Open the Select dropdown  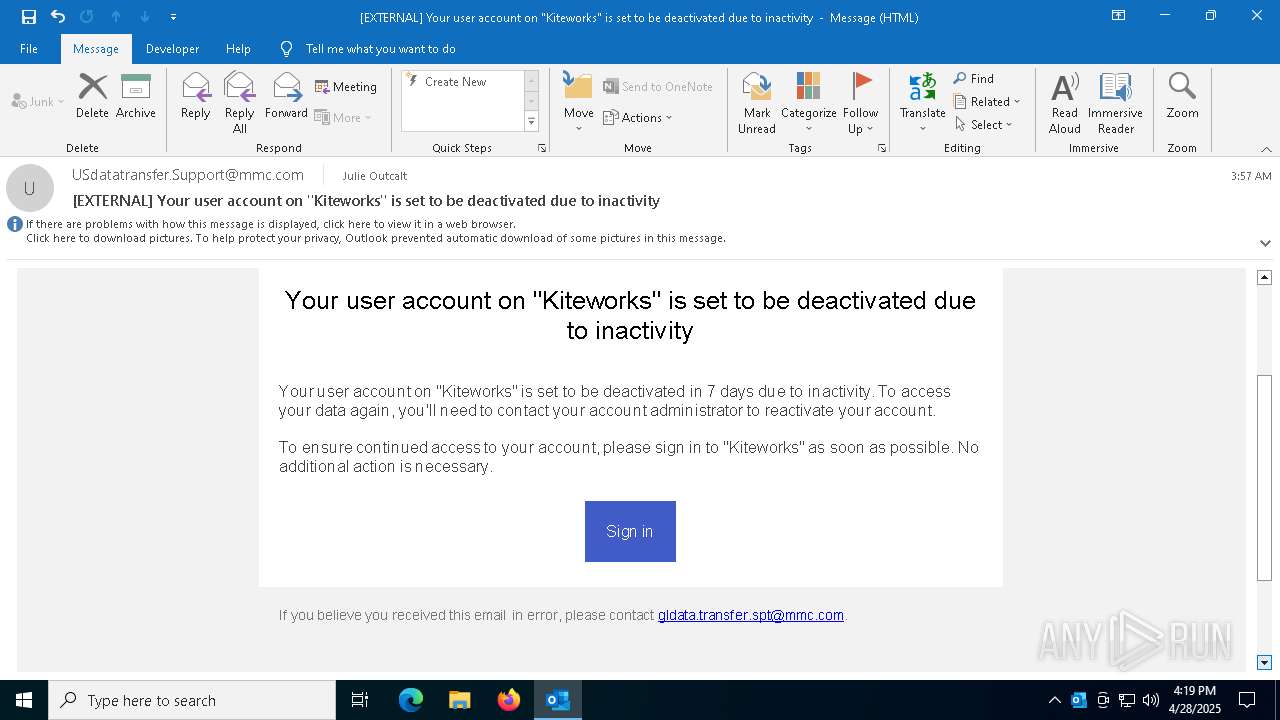point(983,124)
